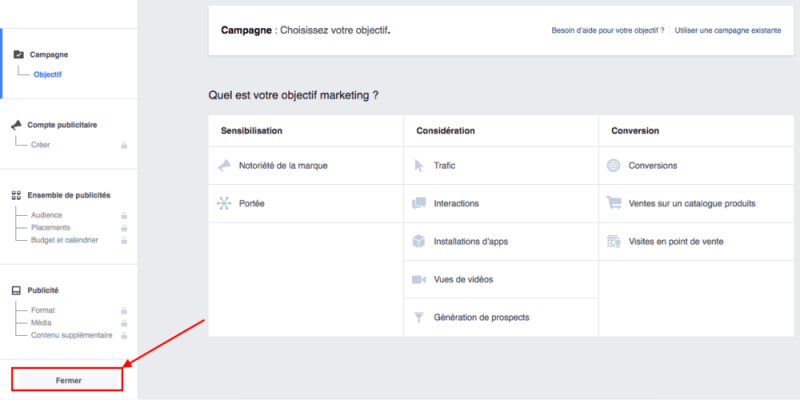Click the Sensibilisation column header

click(x=252, y=131)
